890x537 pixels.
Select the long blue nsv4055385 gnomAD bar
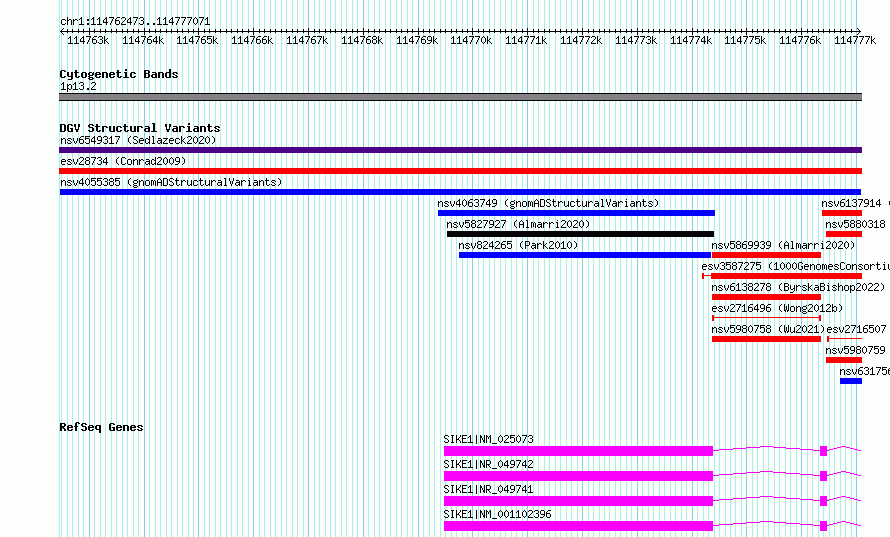click(460, 192)
